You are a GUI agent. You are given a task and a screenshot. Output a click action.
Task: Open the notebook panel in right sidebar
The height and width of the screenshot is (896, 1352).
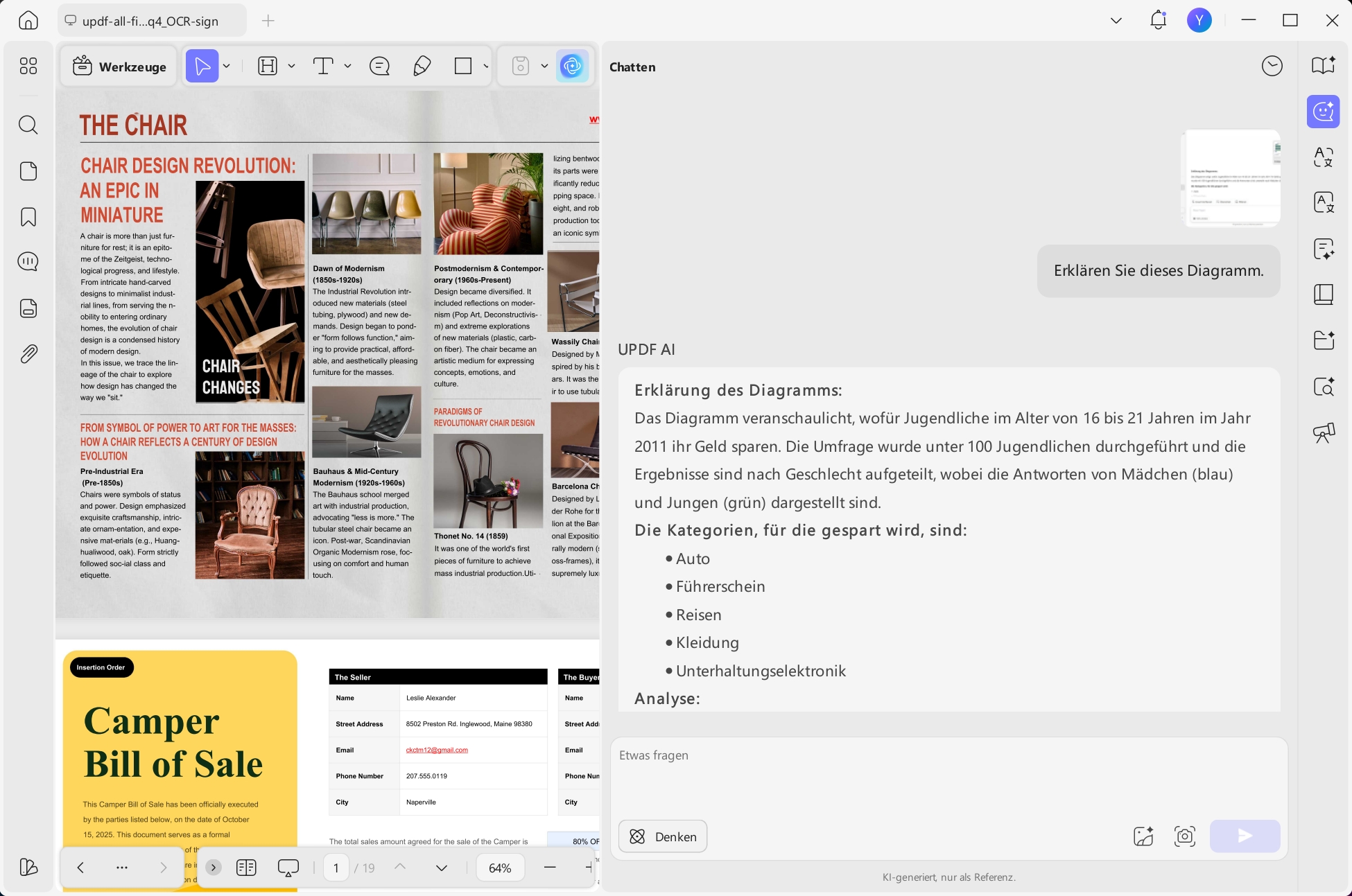pos(1324,295)
